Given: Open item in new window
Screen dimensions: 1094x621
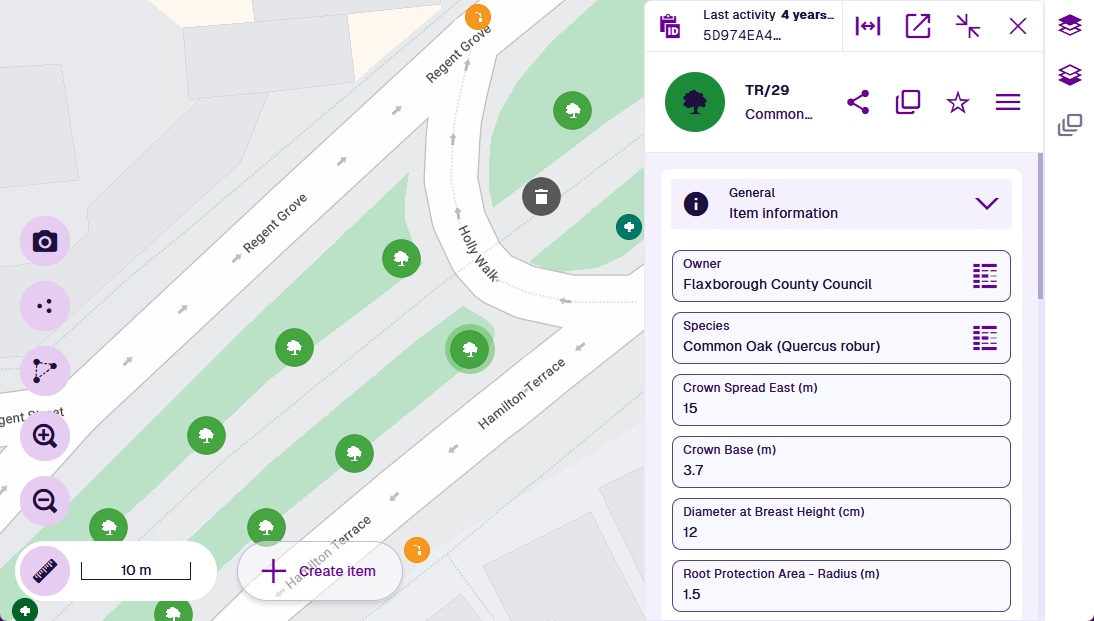Looking at the screenshot, I should 918,26.
